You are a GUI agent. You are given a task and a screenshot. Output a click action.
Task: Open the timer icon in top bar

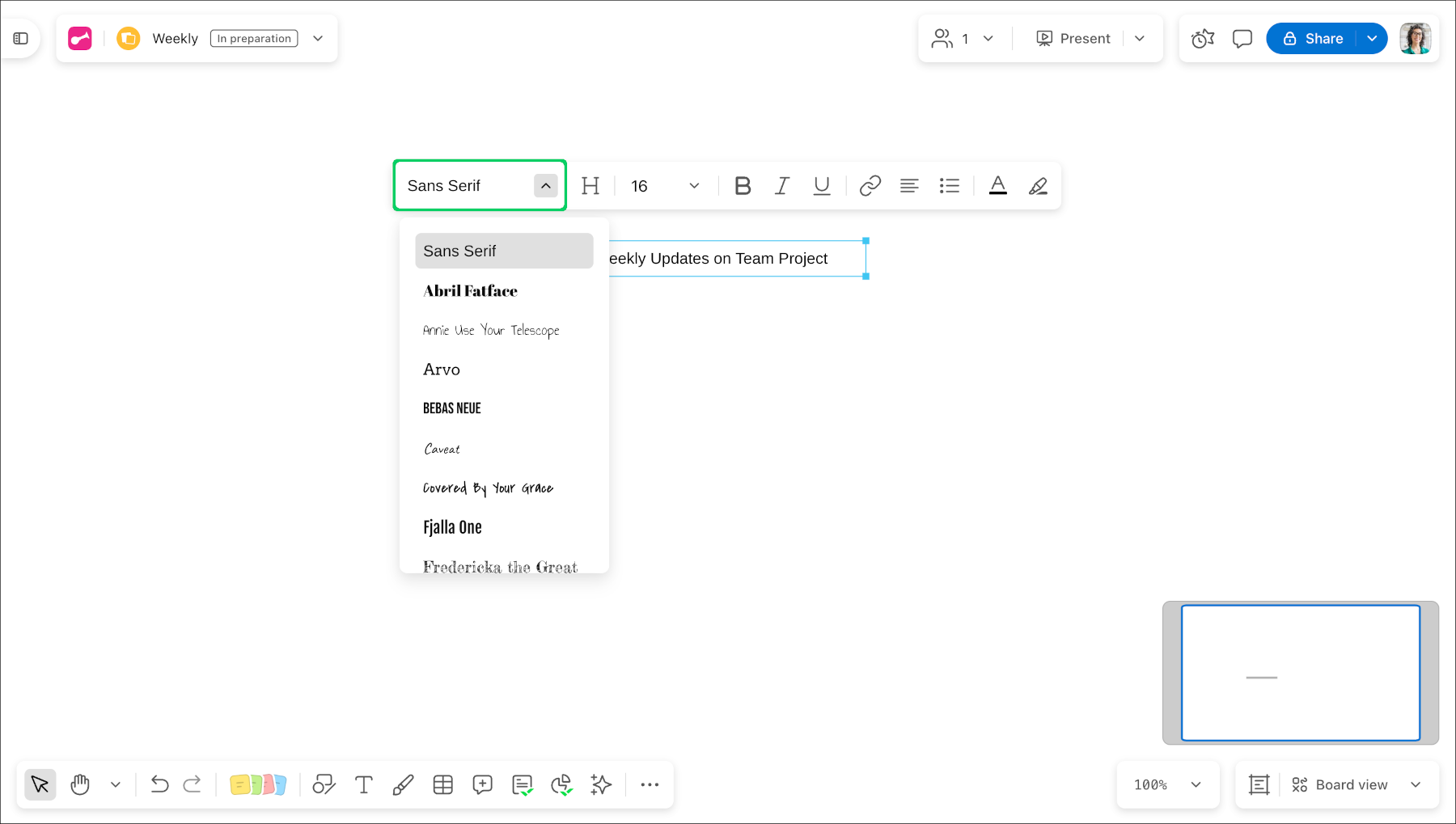pos(1203,39)
